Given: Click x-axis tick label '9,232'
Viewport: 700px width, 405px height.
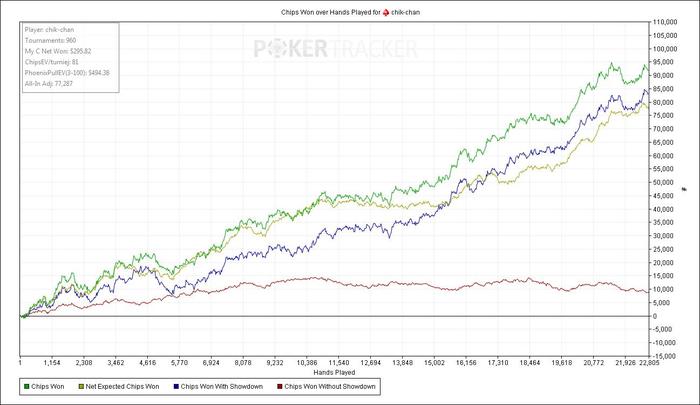Looking at the screenshot, I should (275, 363).
